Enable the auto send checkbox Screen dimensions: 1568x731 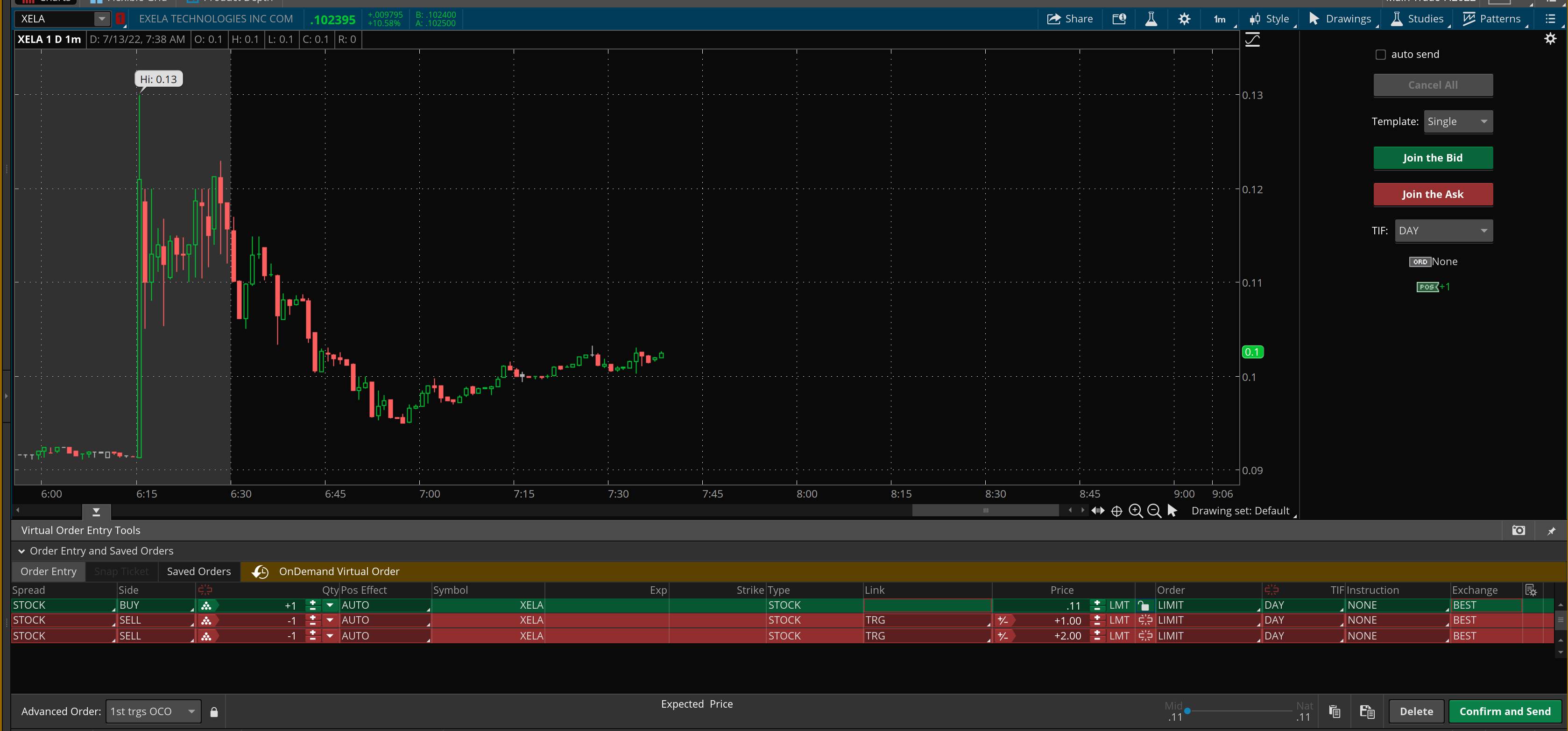1380,55
